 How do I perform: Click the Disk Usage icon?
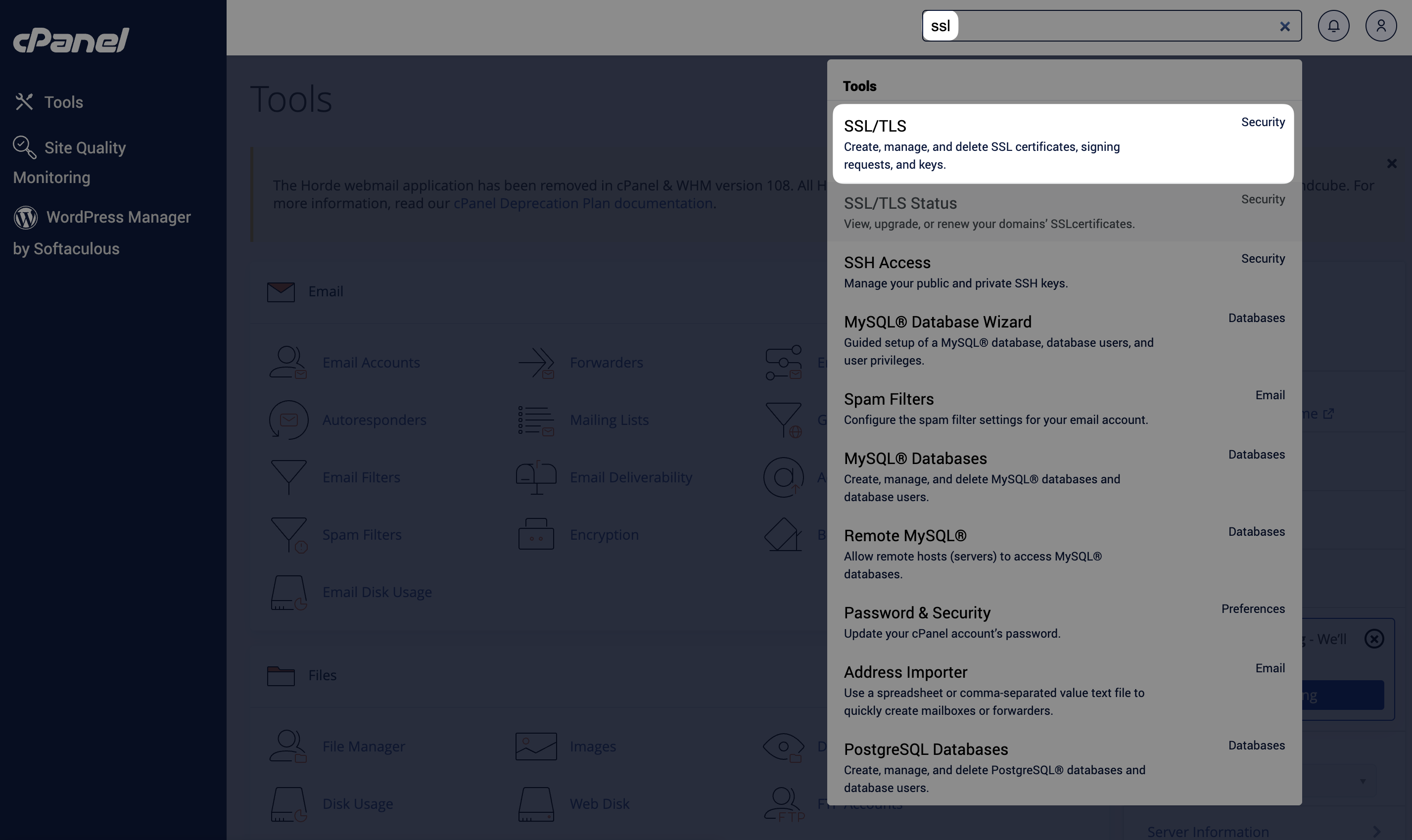point(289,804)
